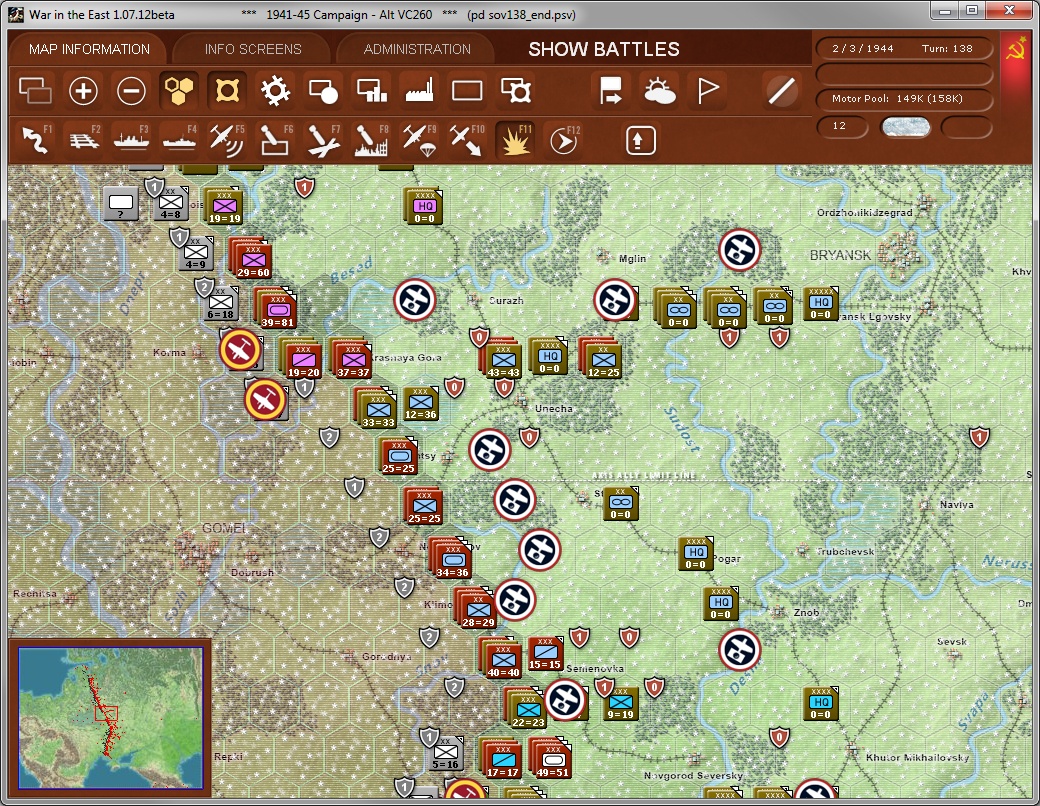
Task: Show weather map overlay
Action: point(659,91)
